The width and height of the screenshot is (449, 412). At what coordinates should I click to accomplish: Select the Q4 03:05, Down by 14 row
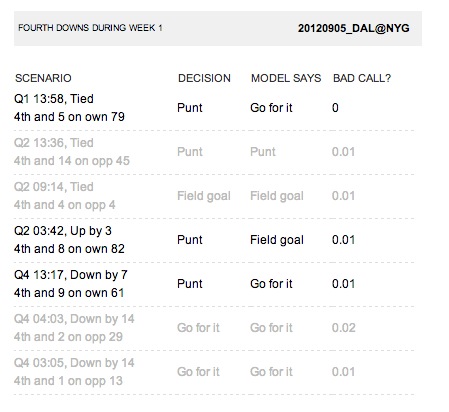[214, 372]
